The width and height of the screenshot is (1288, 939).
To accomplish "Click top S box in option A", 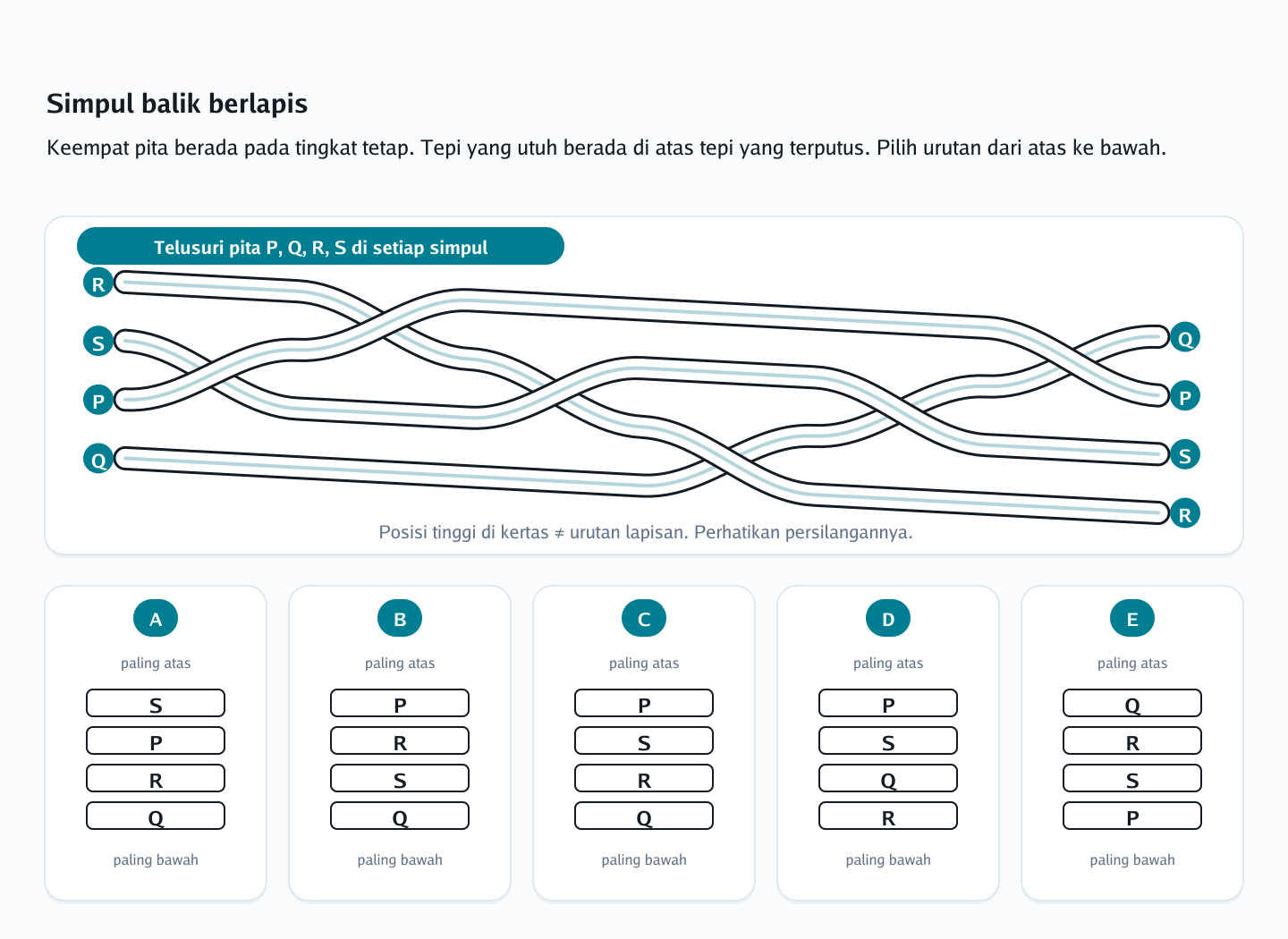I will pyautogui.click(x=156, y=704).
